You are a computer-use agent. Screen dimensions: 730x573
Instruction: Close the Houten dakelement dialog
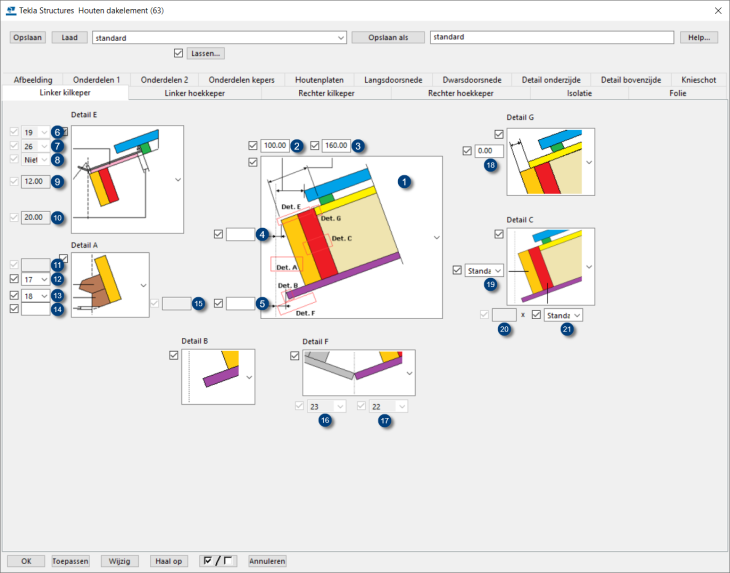coord(718,10)
